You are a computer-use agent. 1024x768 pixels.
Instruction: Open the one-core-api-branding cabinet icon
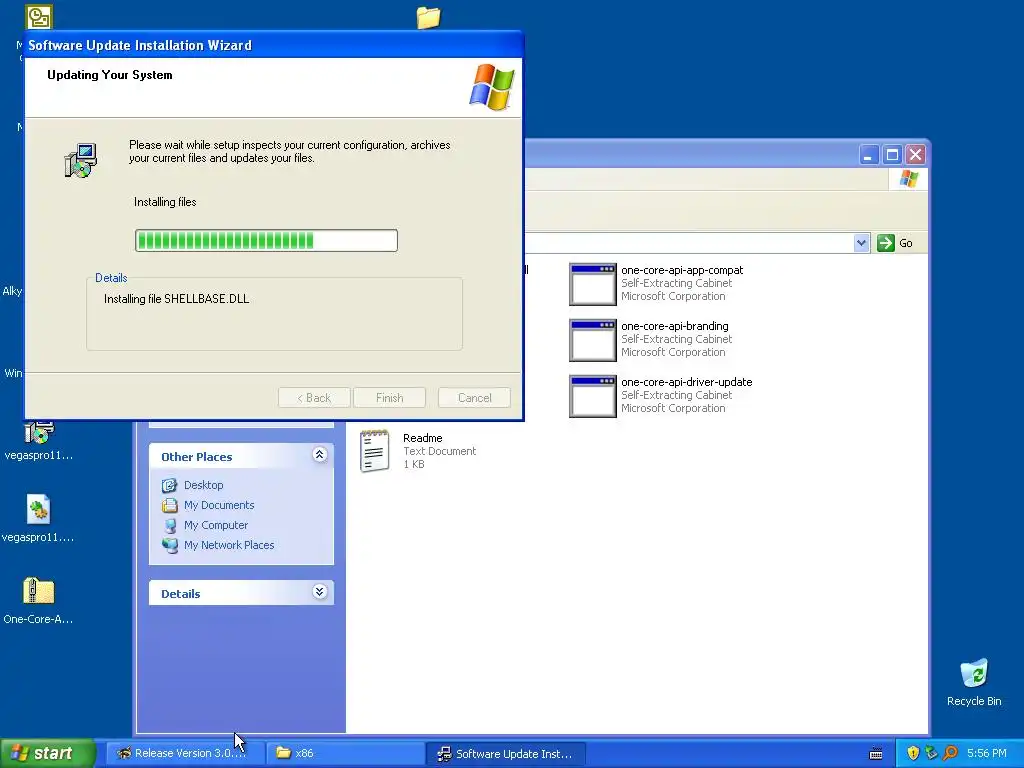click(592, 340)
